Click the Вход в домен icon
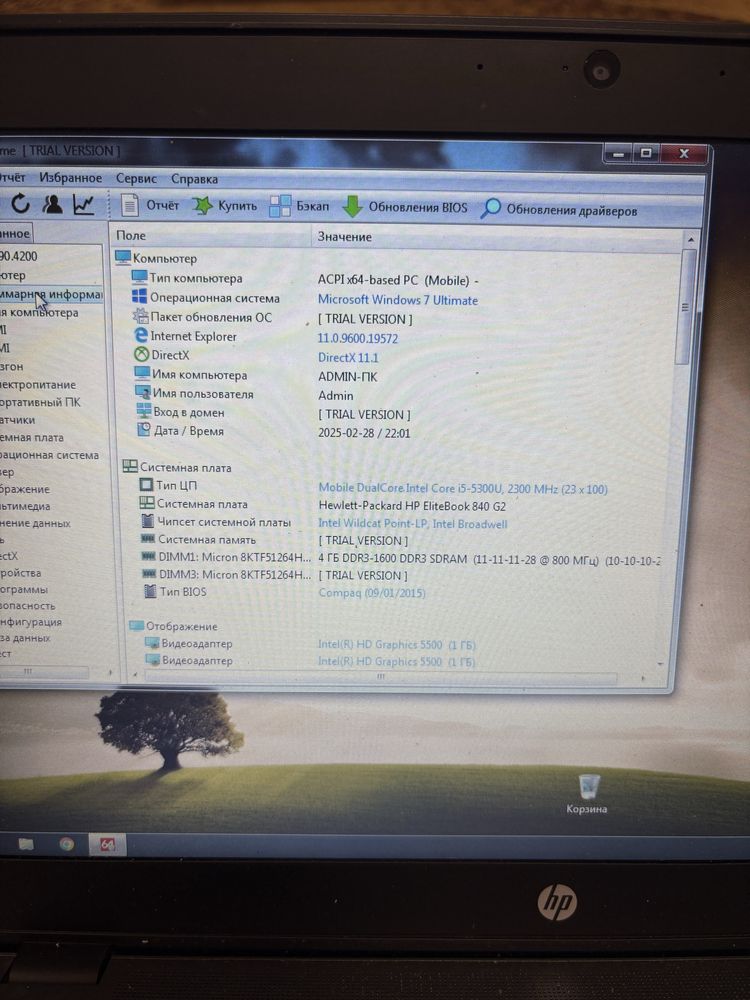Screen dimensions: 750x1000 coord(144,411)
